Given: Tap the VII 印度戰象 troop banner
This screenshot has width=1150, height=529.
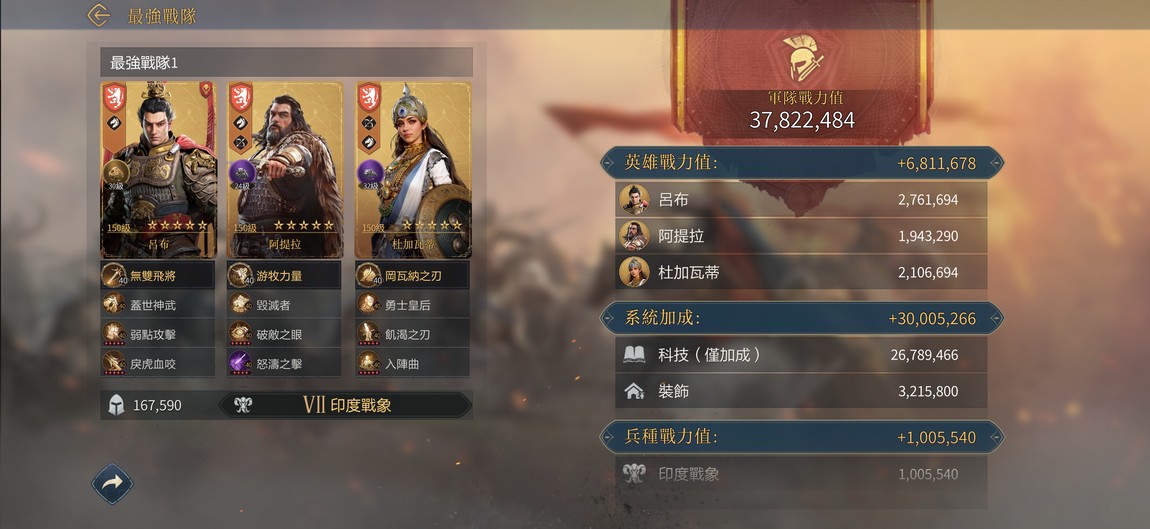Looking at the screenshot, I should pos(345,405).
